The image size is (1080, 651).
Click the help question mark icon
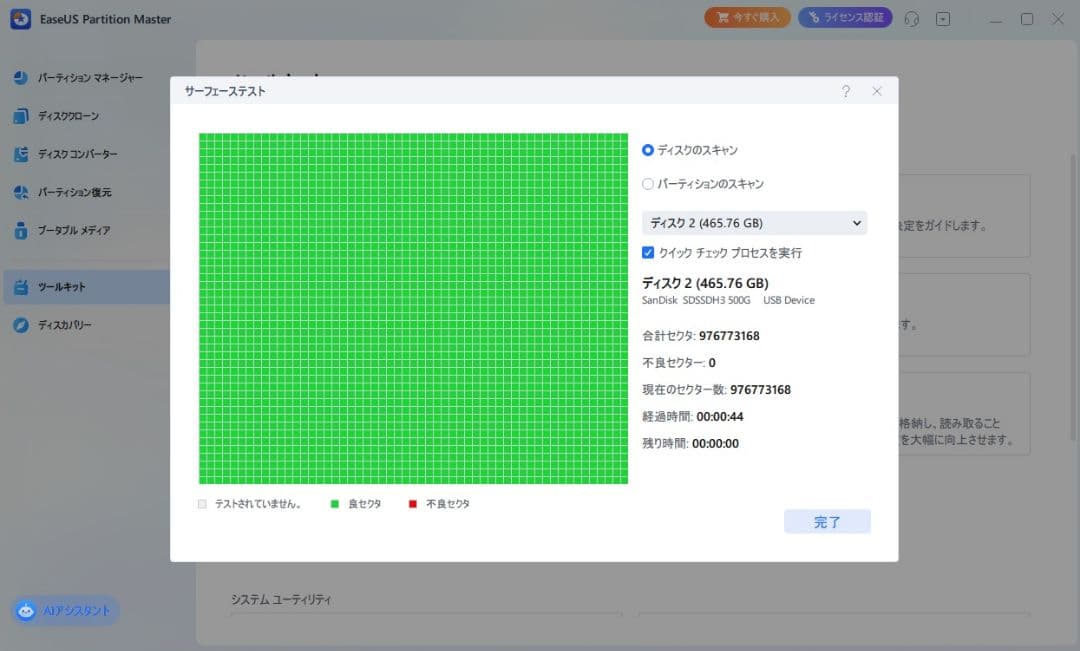click(845, 91)
